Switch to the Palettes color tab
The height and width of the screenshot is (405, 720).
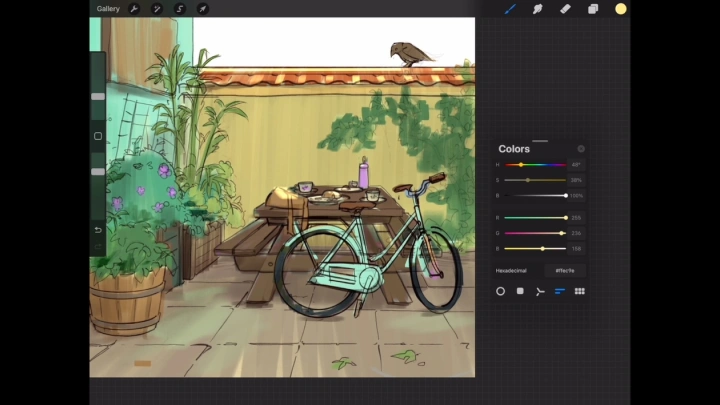(x=579, y=291)
